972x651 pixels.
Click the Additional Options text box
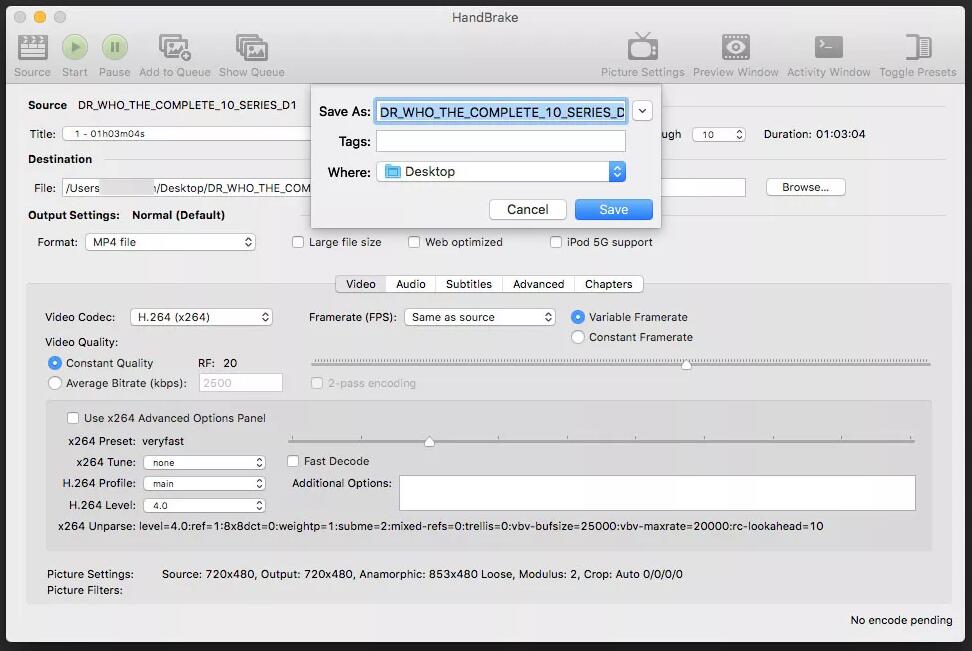657,493
